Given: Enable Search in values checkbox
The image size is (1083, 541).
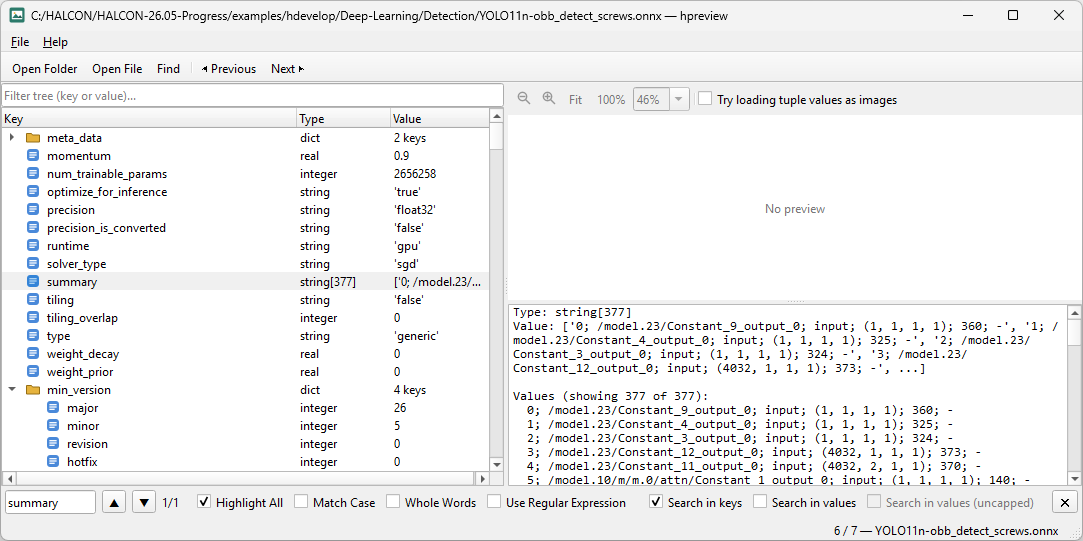Looking at the screenshot, I should (759, 502).
